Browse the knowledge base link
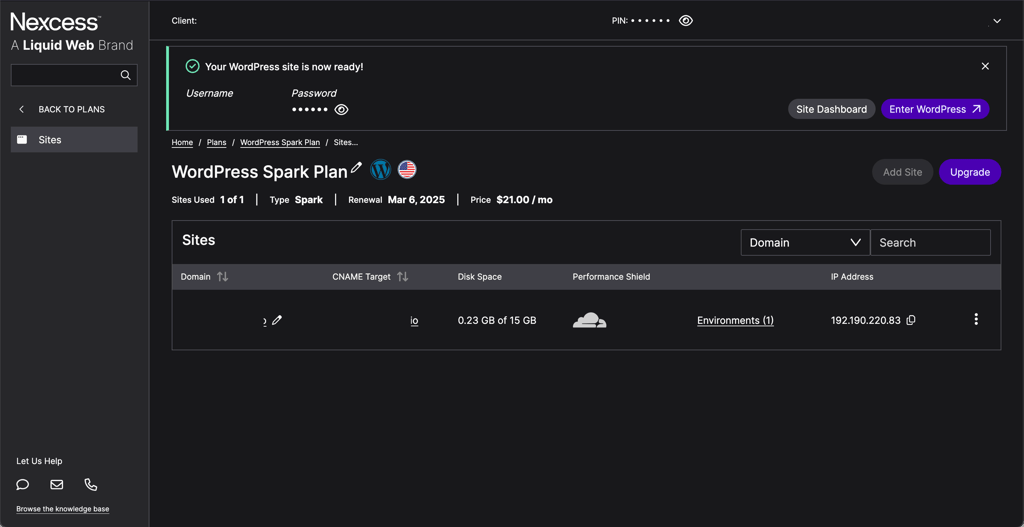 [63, 509]
